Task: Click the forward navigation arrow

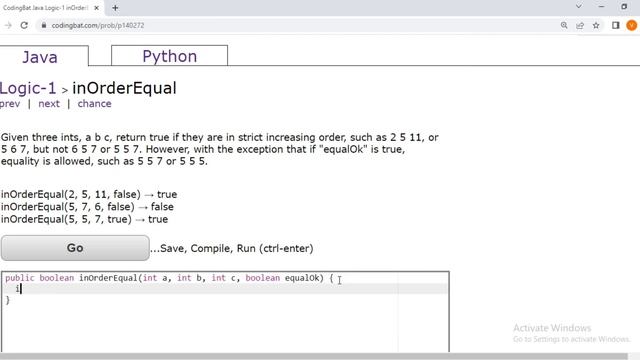Action: 8,25
